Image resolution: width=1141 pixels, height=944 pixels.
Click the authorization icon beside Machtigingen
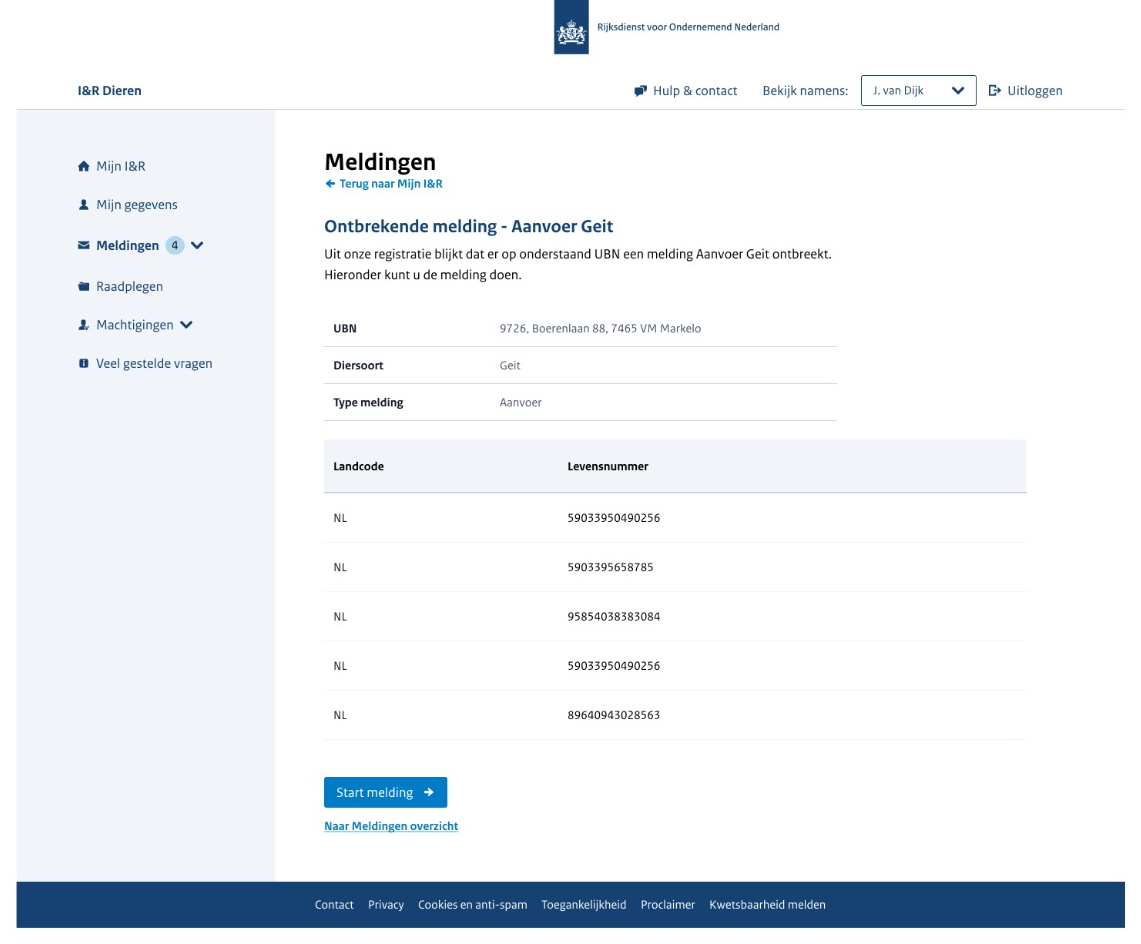(x=84, y=325)
